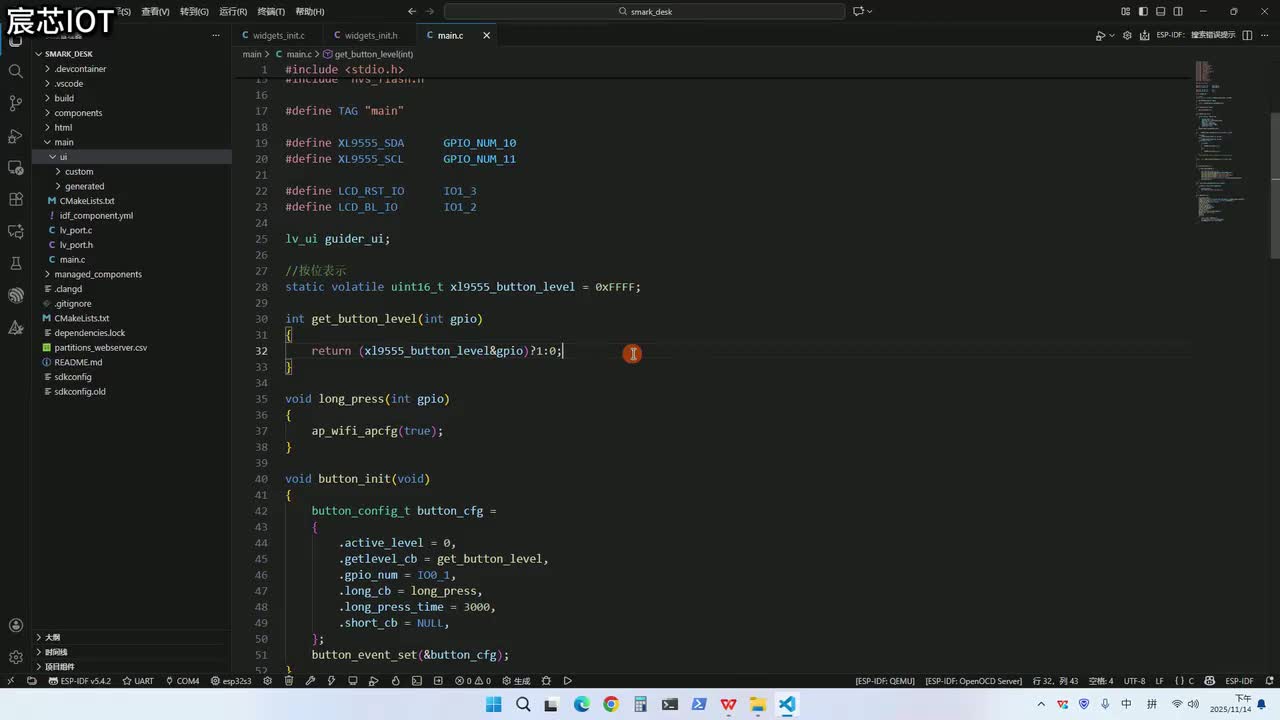This screenshot has width=1280, height=720.
Task: Click run play icon in status bar
Action: (x=567, y=681)
